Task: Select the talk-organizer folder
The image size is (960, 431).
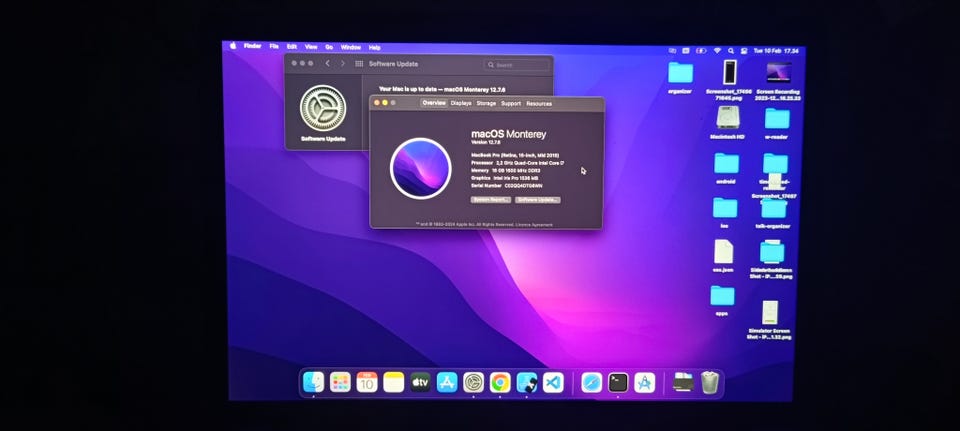Action: 773,208
